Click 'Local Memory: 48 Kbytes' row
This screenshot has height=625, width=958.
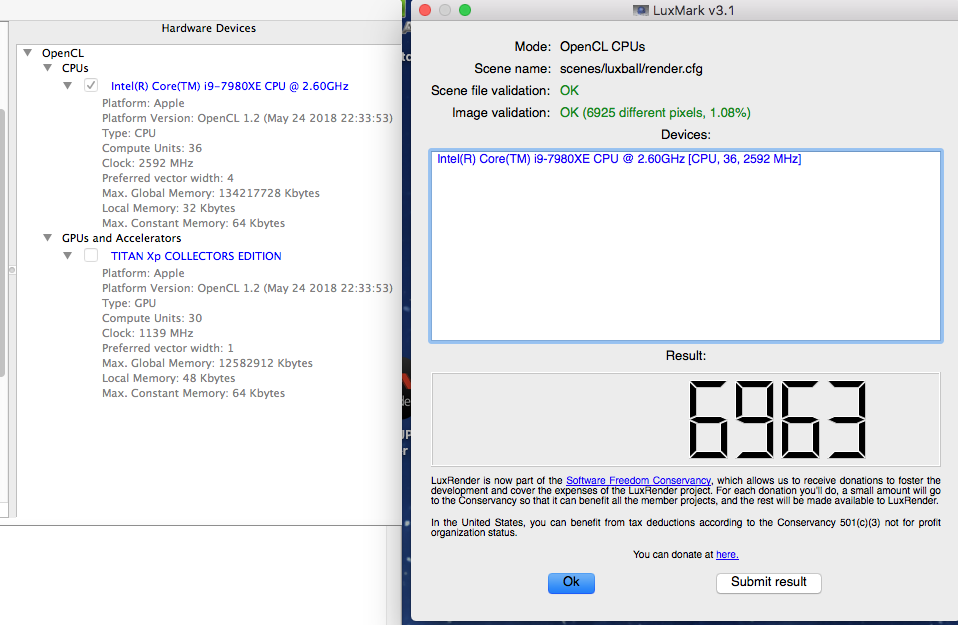click(169, 378)
